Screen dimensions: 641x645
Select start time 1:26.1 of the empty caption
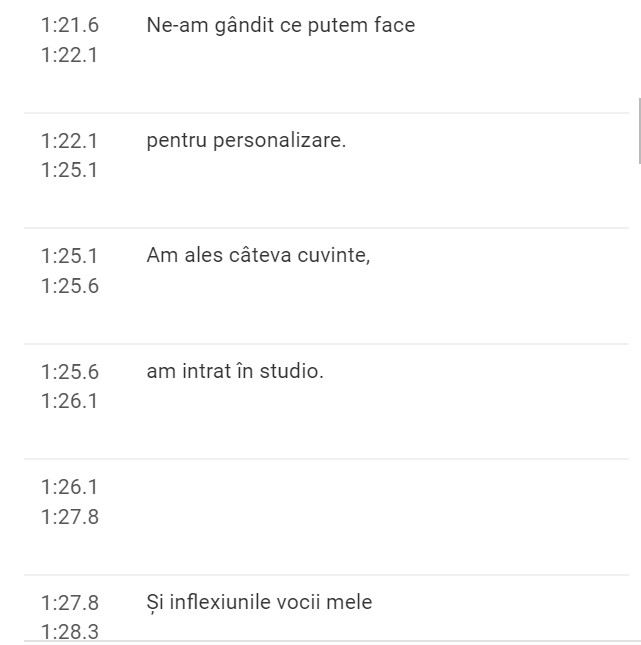70,487
